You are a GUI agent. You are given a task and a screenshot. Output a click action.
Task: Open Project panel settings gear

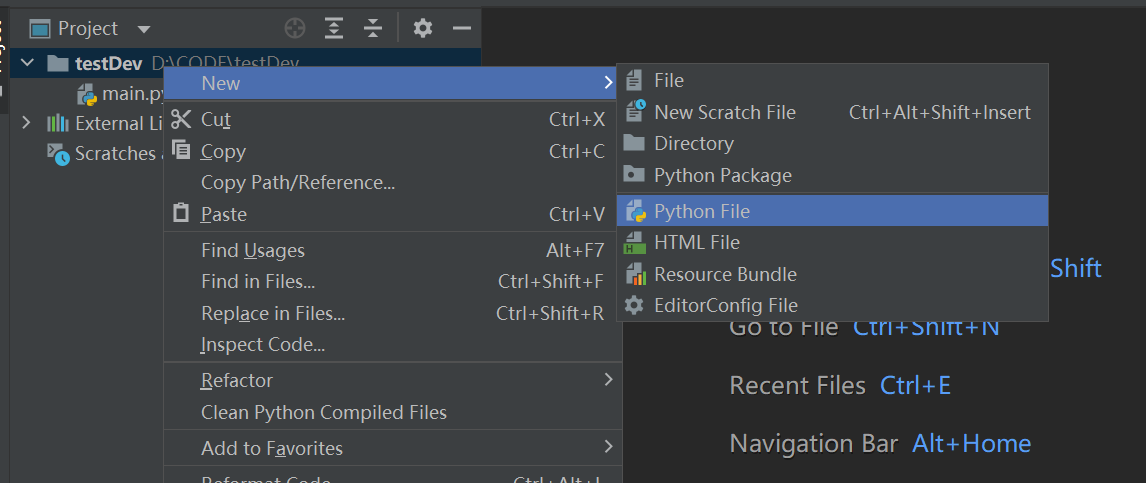pyautogui.click(x=423, y=28)
